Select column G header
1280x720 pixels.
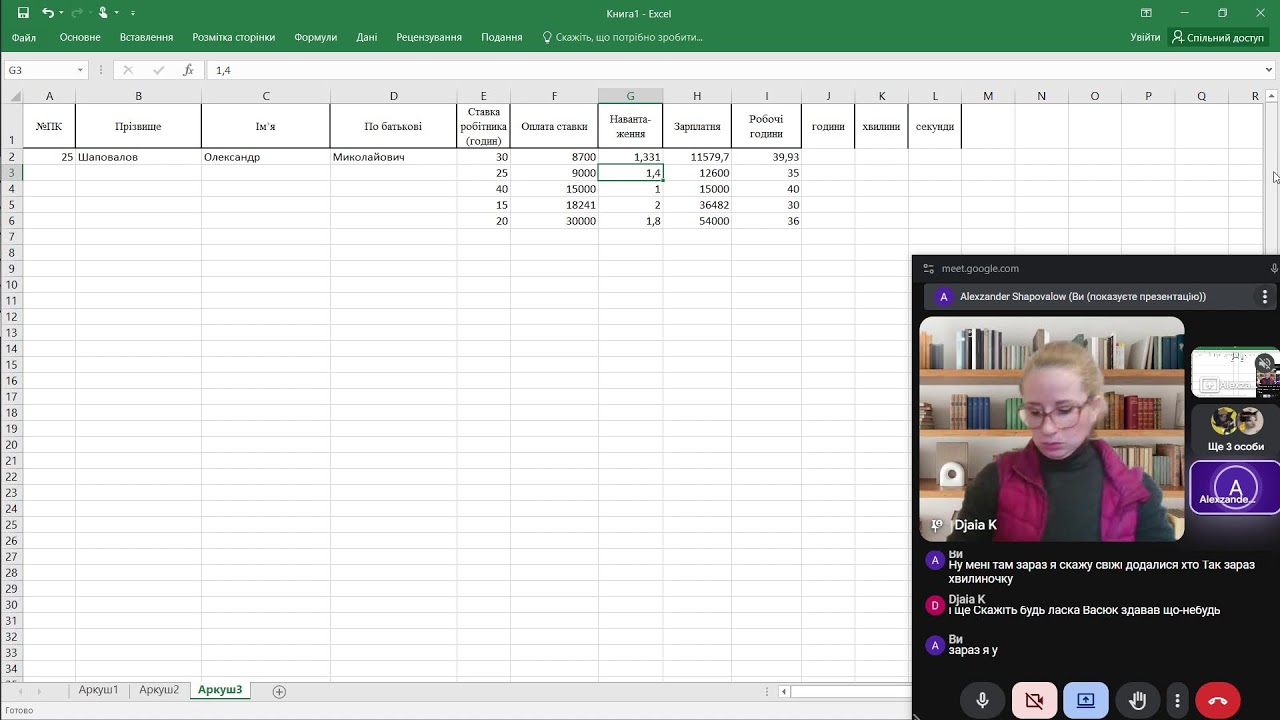tap(630, 96)
